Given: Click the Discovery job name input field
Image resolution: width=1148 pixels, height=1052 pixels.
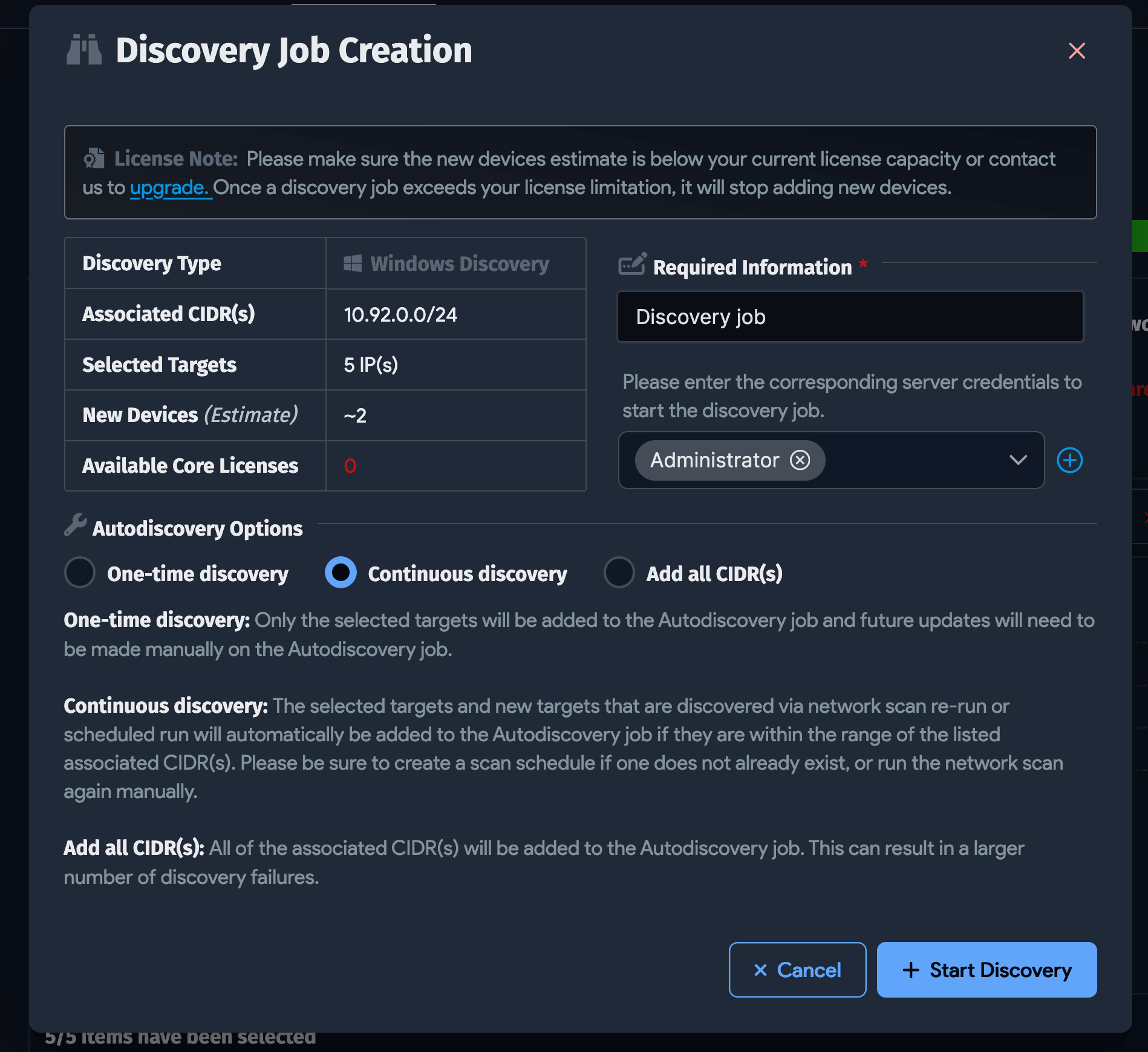Looking at the screenshot, I should pos(849,316).
